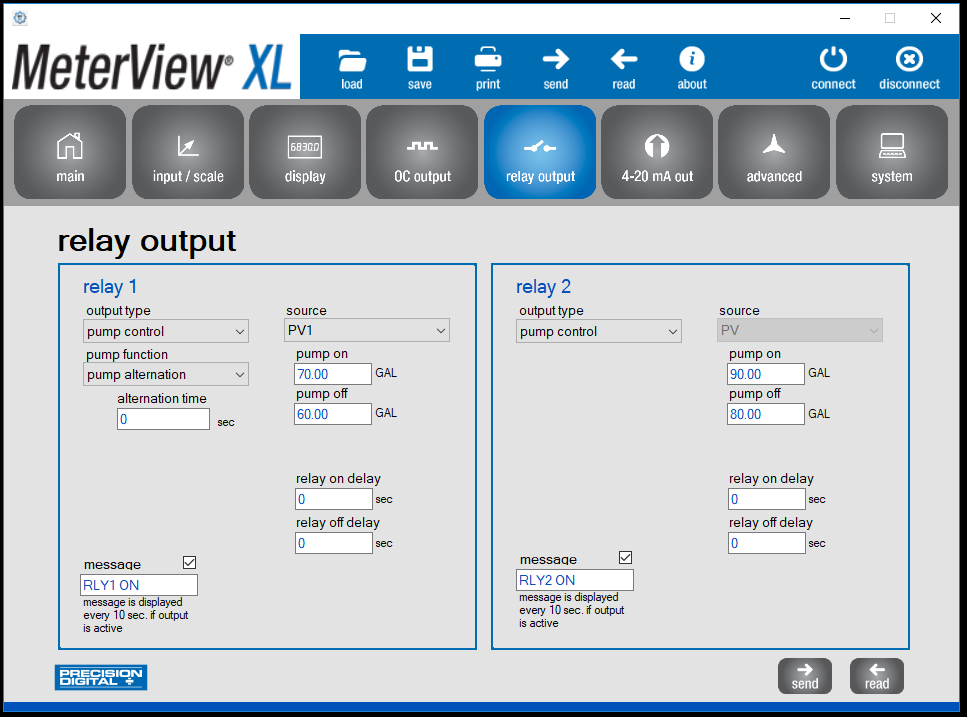Click relay 1 relay on delay field
Viewport: 967px width, 717px height.
(x=334, y=499)
